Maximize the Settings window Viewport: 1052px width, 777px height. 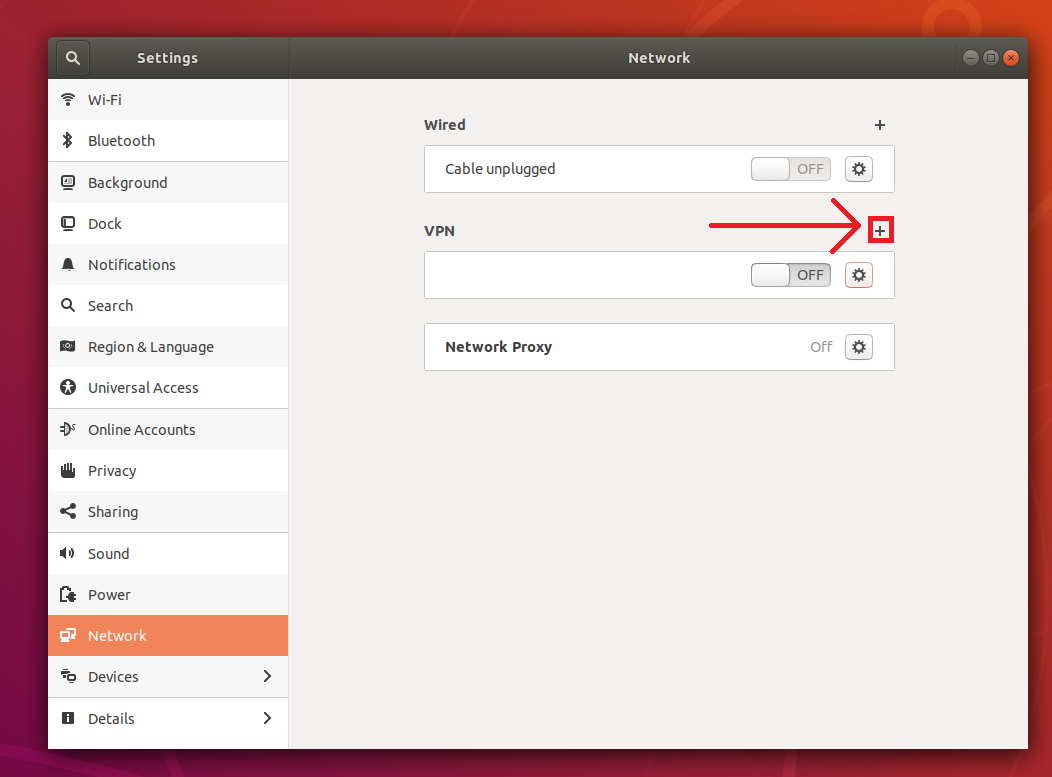tap(990, 58)
